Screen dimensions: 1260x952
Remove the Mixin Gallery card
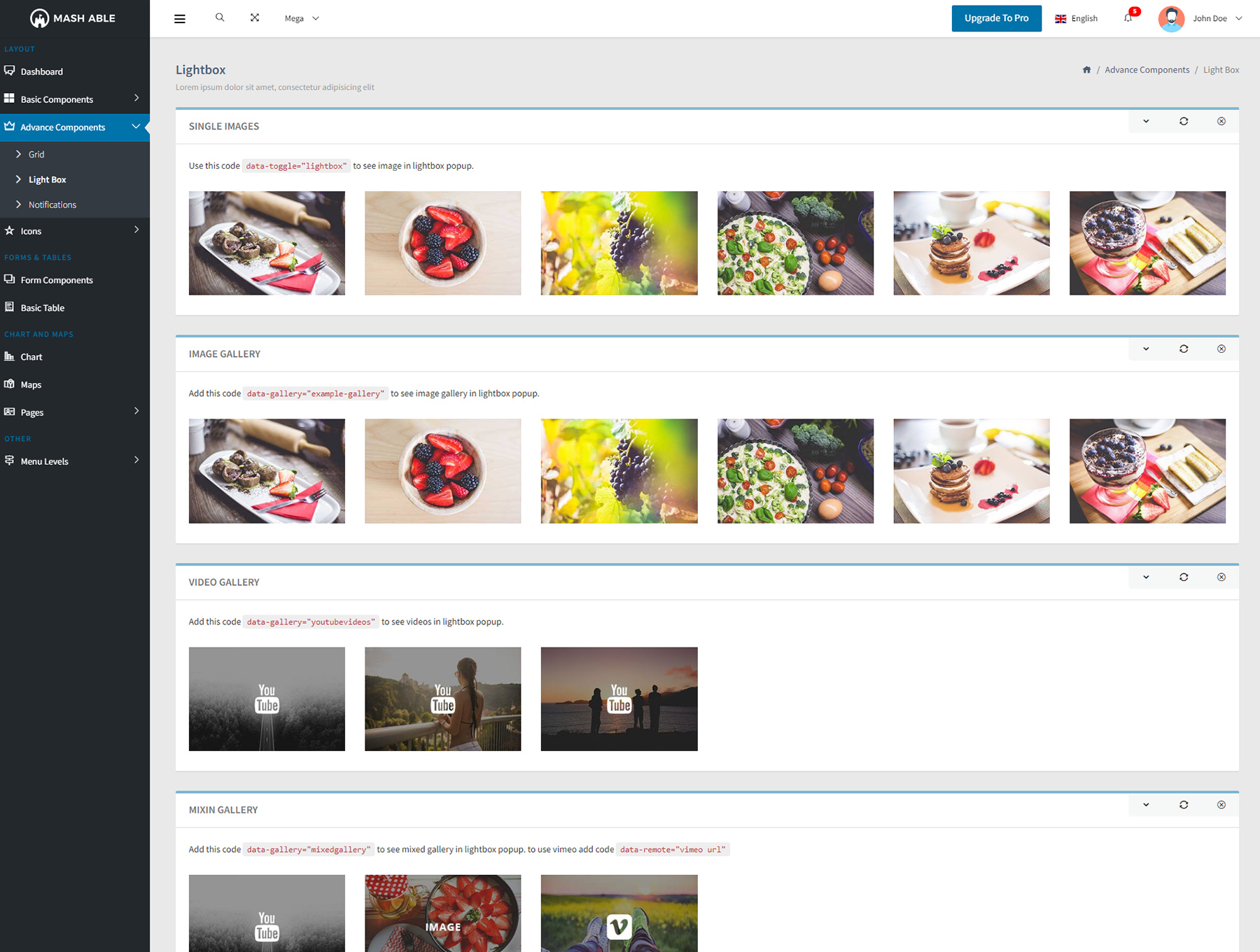pyautogui.click(x=1221, y=804)
